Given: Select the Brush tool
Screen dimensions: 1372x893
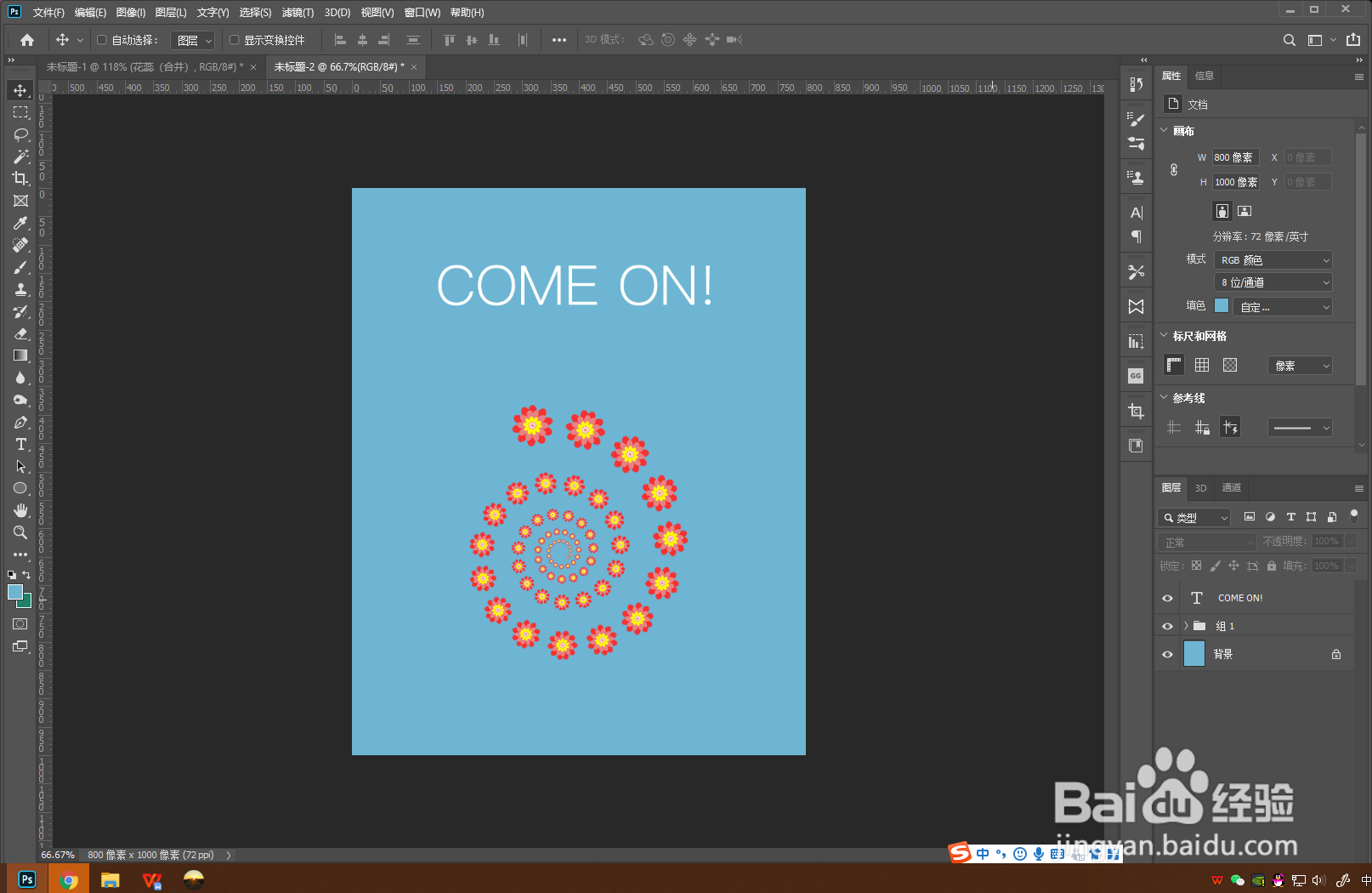Looking at the screenshot, I should 20,267.
